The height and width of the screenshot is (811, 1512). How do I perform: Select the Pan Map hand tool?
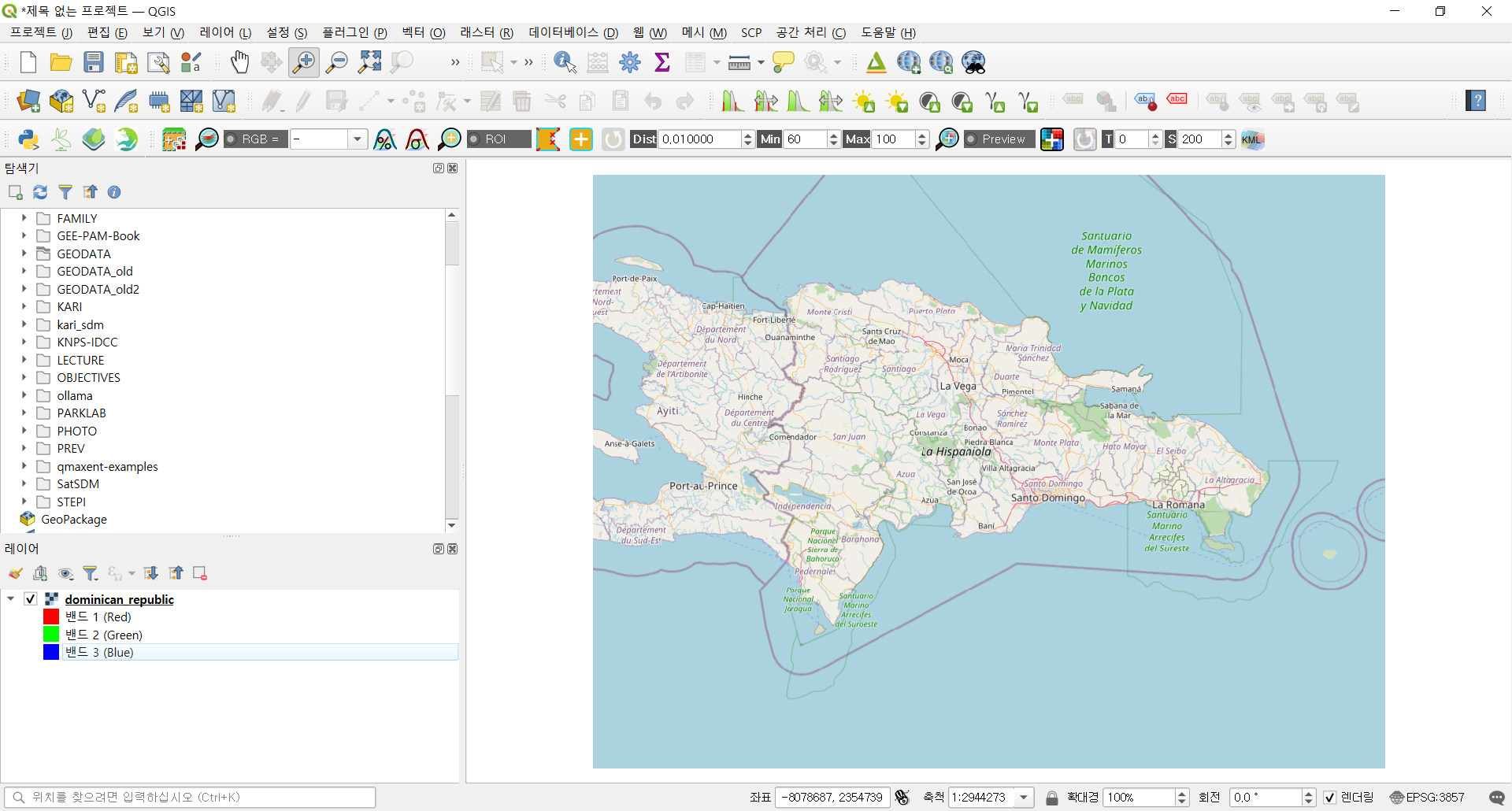tap(239, 62)
